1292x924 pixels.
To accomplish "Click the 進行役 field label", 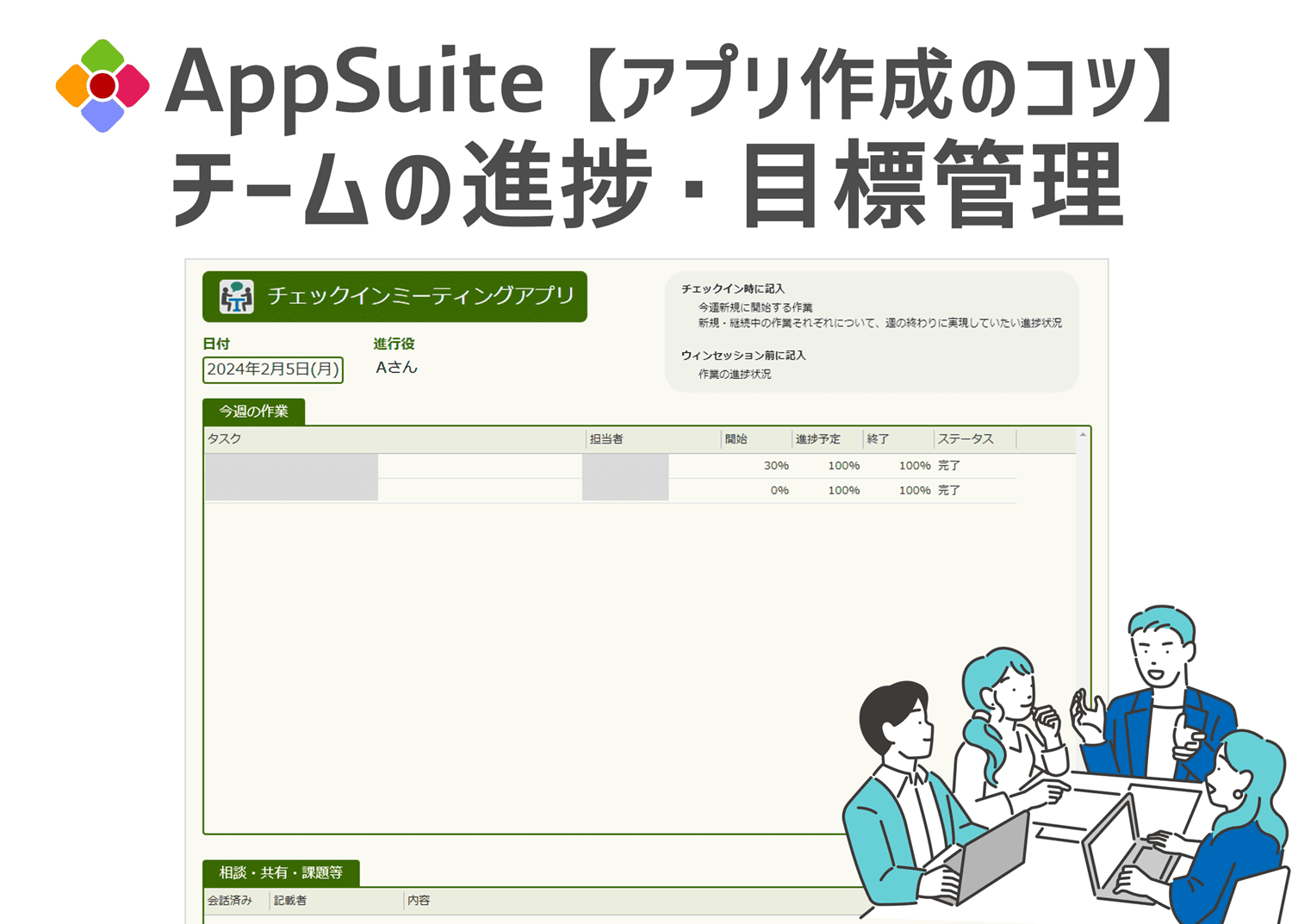I will [x=394, y=344].
